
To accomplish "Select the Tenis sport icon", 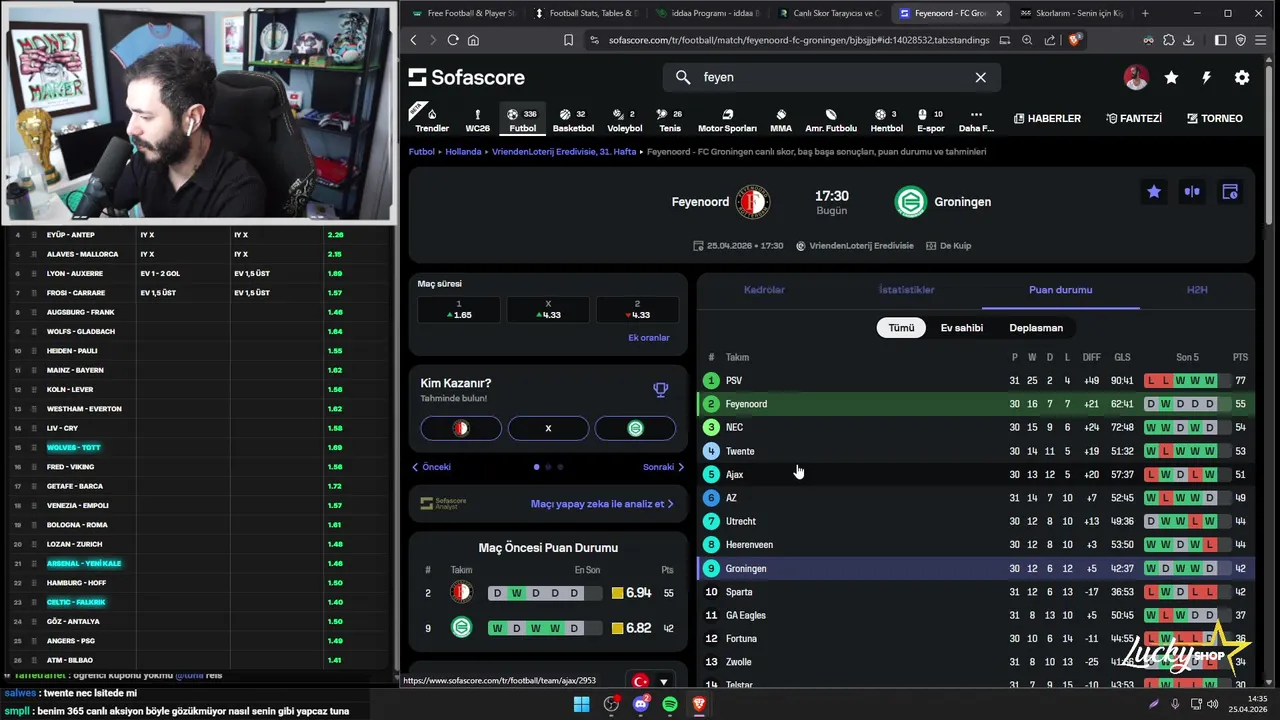I will point(670,120).
